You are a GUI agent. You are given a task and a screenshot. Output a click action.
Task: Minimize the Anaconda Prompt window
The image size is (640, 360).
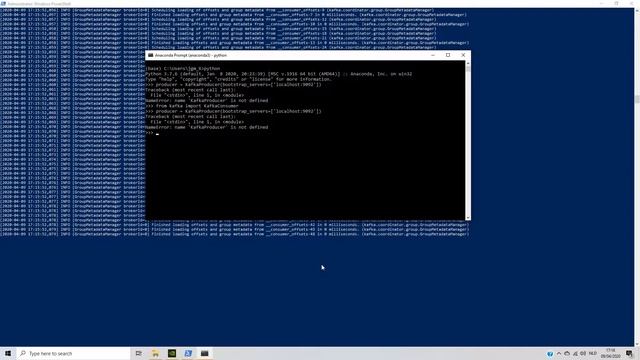click(433, 55)
